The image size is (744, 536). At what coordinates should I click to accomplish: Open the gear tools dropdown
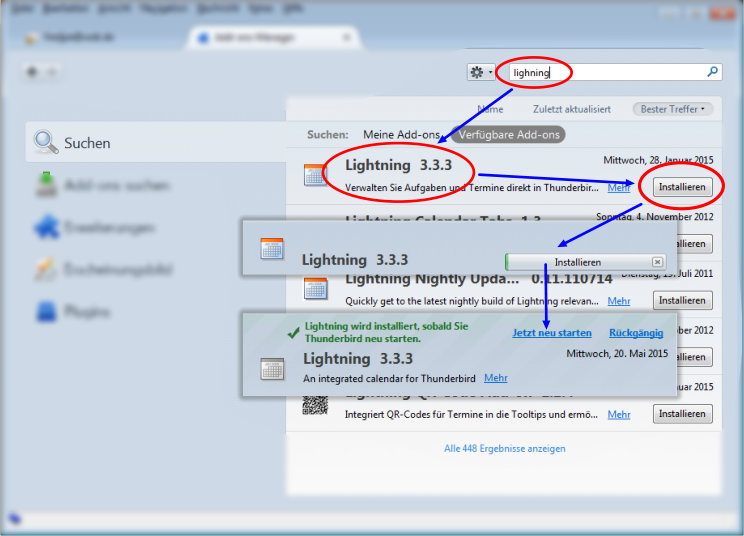point(481,72)
